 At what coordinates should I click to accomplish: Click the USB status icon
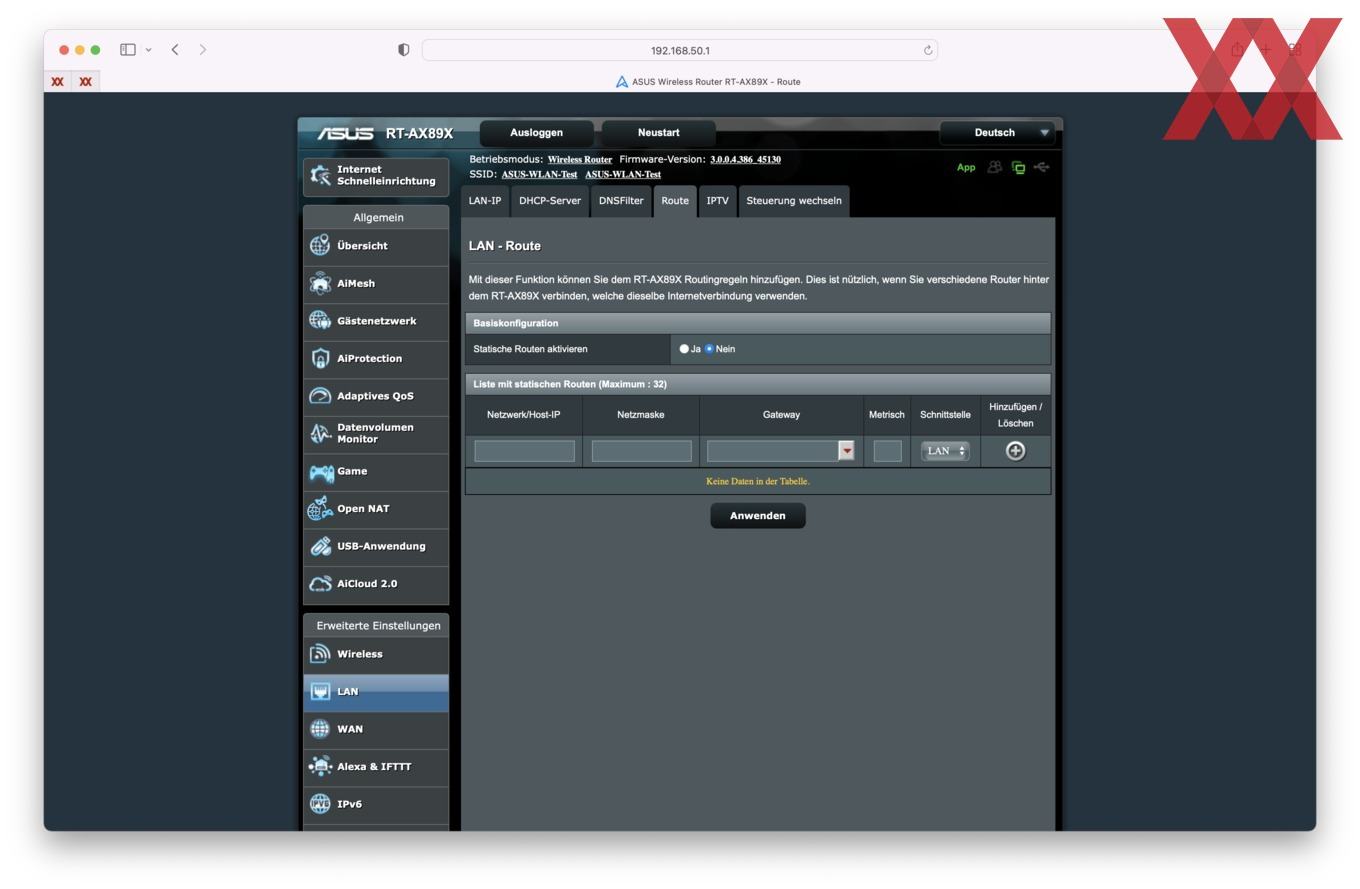1042,167
